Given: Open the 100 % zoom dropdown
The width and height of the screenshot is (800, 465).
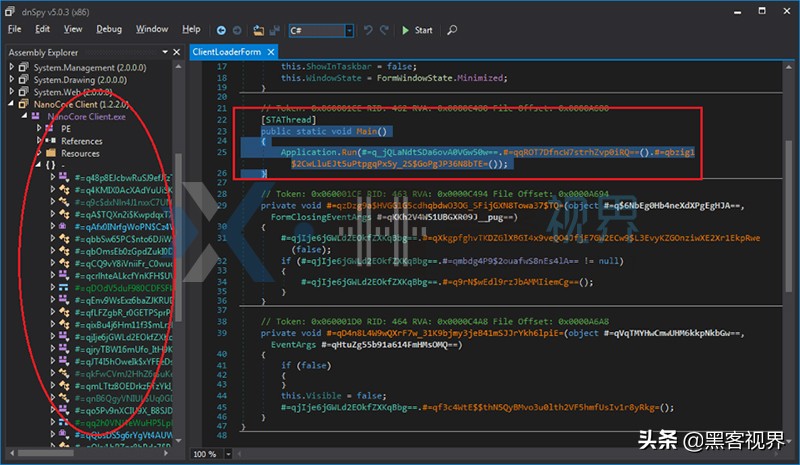Looking at the screenshot, I should (x=229, y=454).
